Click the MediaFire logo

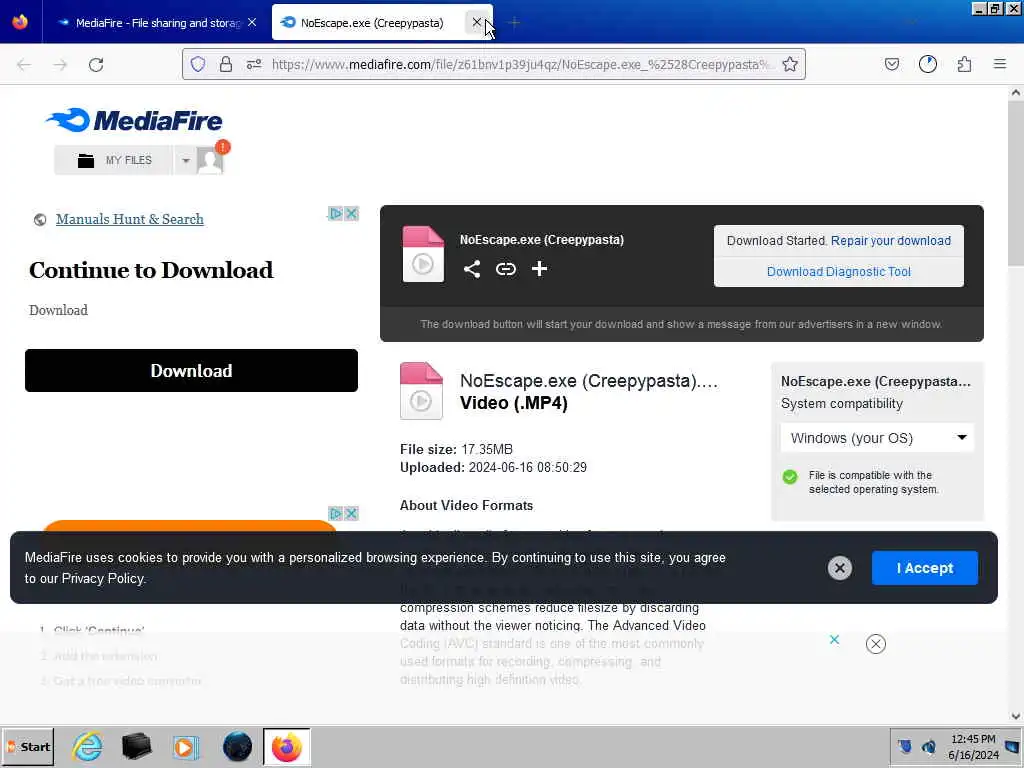(x=134, y=120)
